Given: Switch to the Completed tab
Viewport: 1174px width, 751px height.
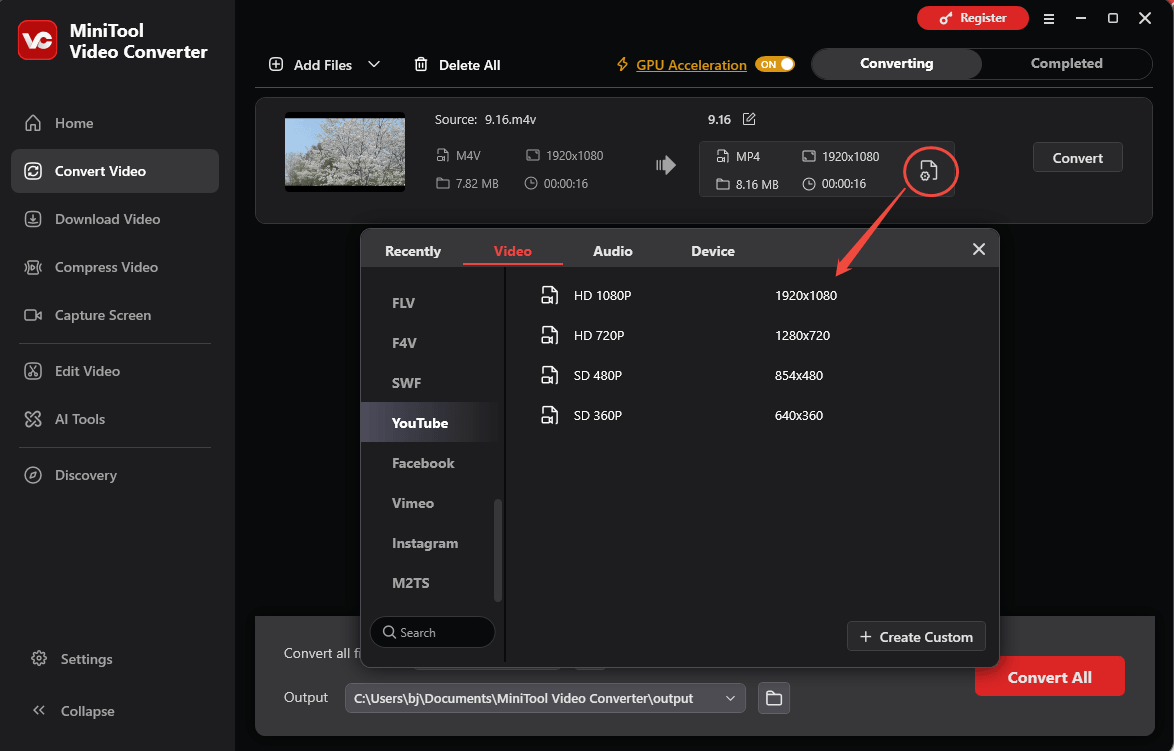Looking at the screenshot, I should [1066, 64].
